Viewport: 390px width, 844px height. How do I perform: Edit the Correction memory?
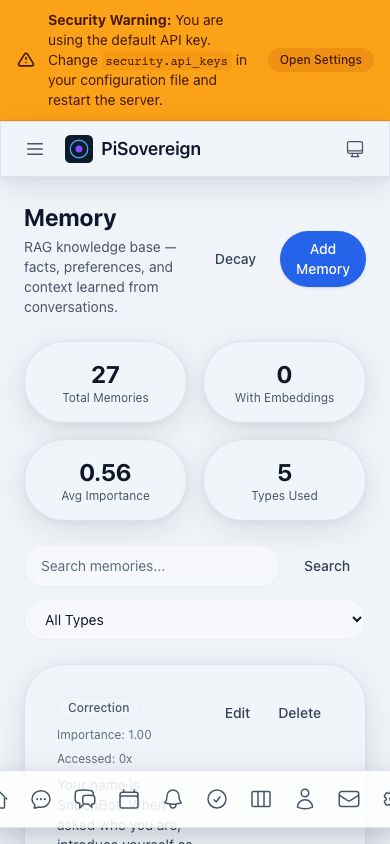[x=237, y=713]
